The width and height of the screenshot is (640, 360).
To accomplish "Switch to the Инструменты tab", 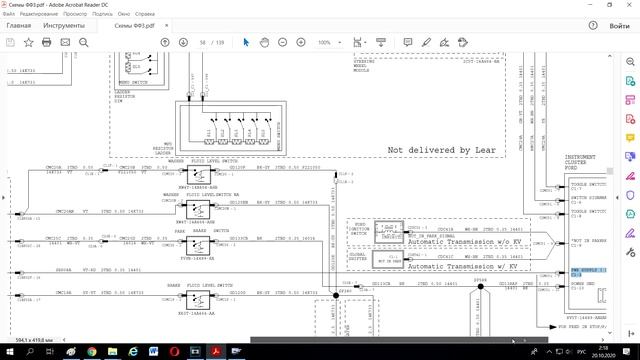I will [x=64, y=26].
